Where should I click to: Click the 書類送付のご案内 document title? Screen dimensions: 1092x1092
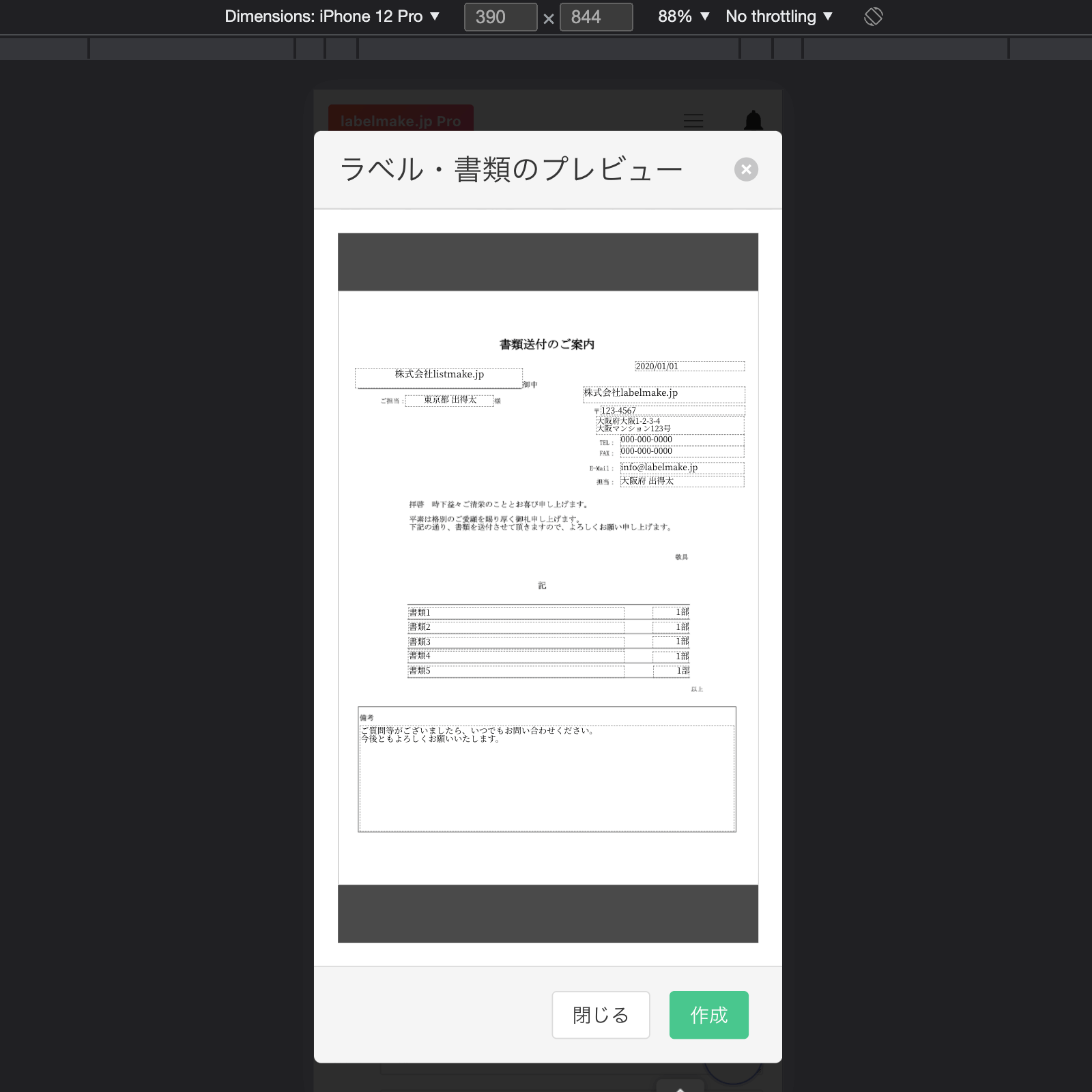[547, 345]
